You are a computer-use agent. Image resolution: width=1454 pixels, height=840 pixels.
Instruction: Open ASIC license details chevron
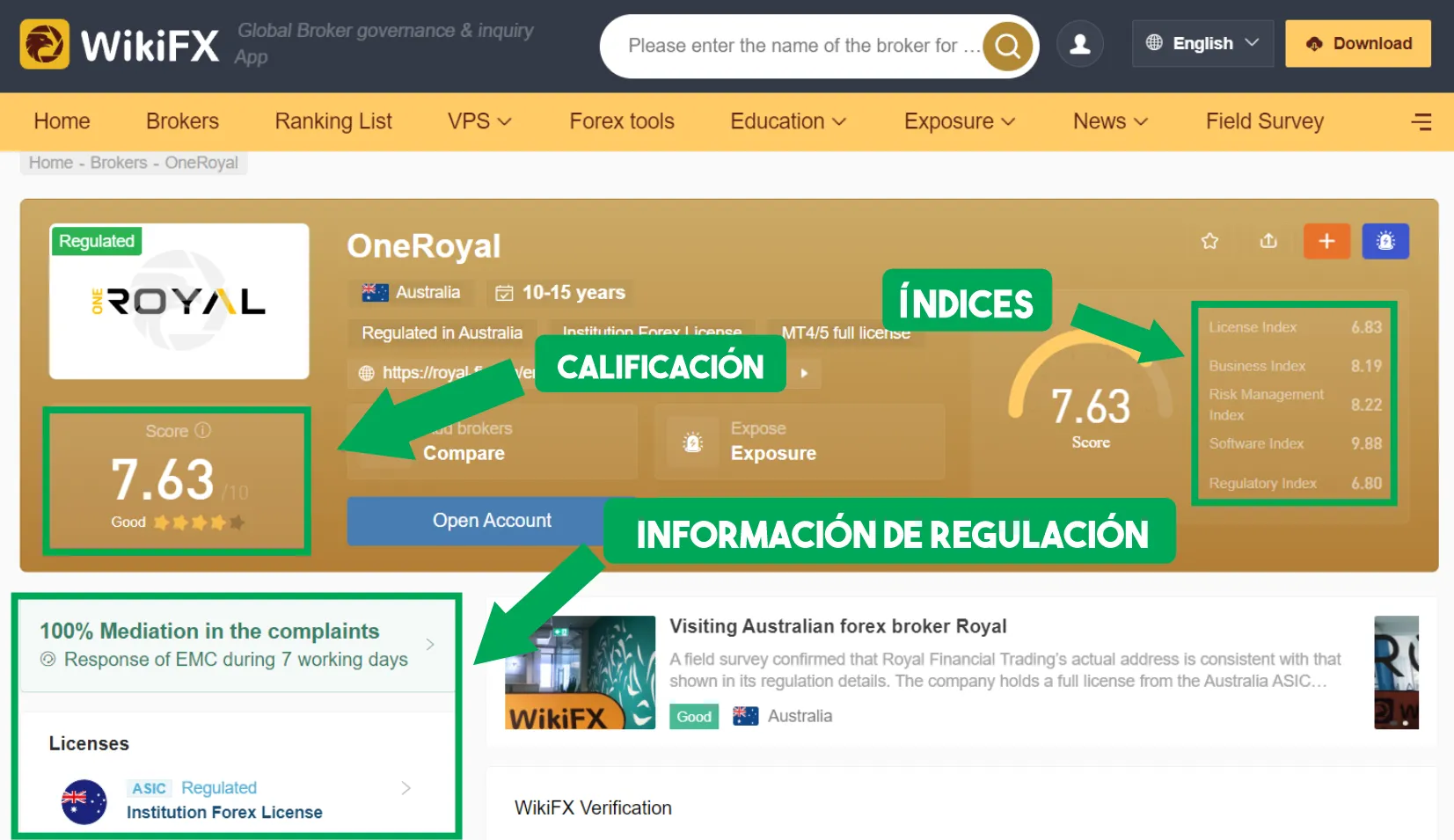[406, 788]
